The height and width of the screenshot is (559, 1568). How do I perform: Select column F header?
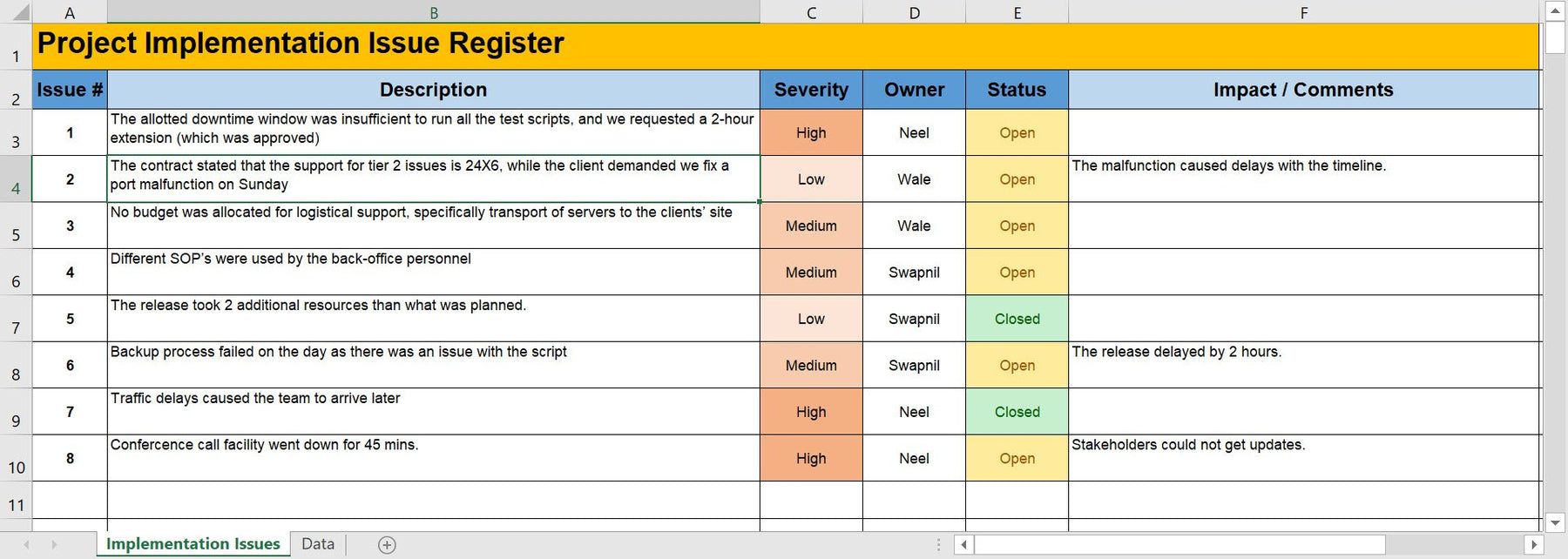[x=1303, y=12]
